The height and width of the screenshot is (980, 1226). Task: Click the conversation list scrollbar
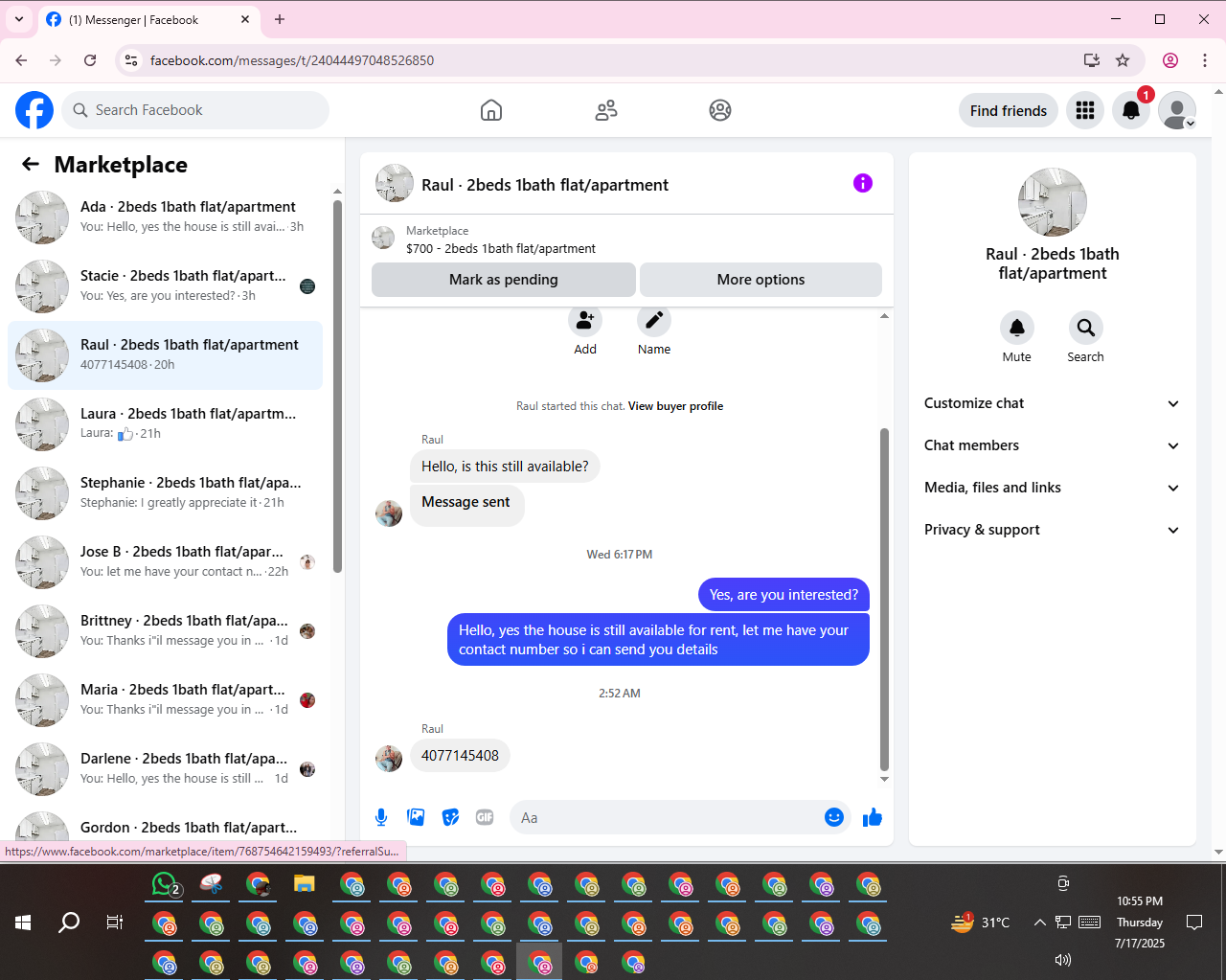click(337, 386)
